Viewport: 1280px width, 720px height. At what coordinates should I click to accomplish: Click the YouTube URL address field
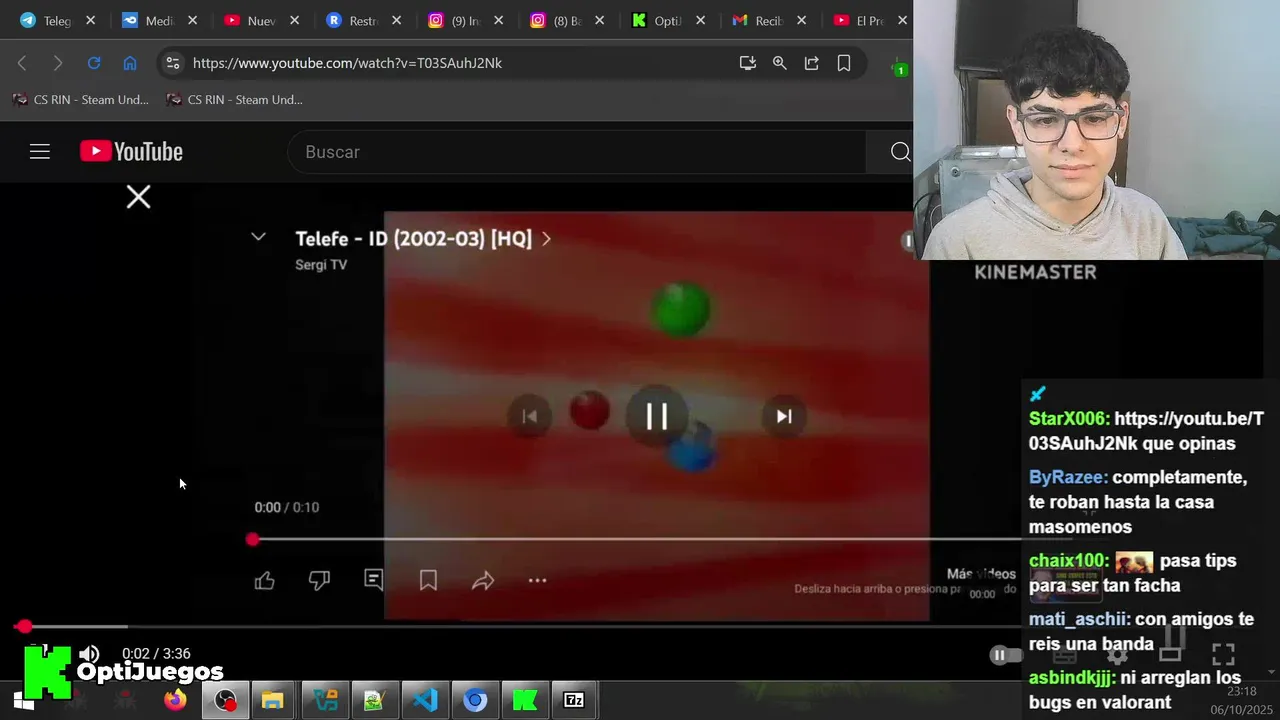pos(347,63)
